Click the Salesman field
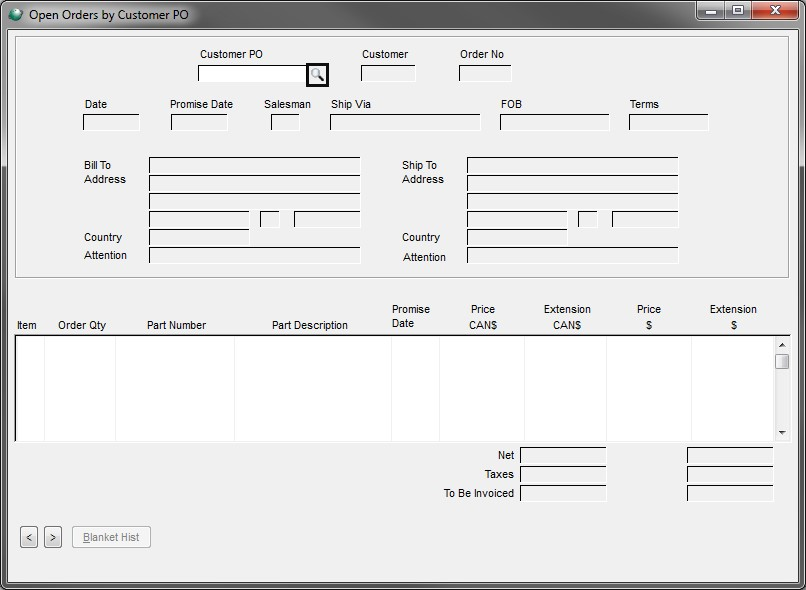806x590 pixels. tap(285, 123)
